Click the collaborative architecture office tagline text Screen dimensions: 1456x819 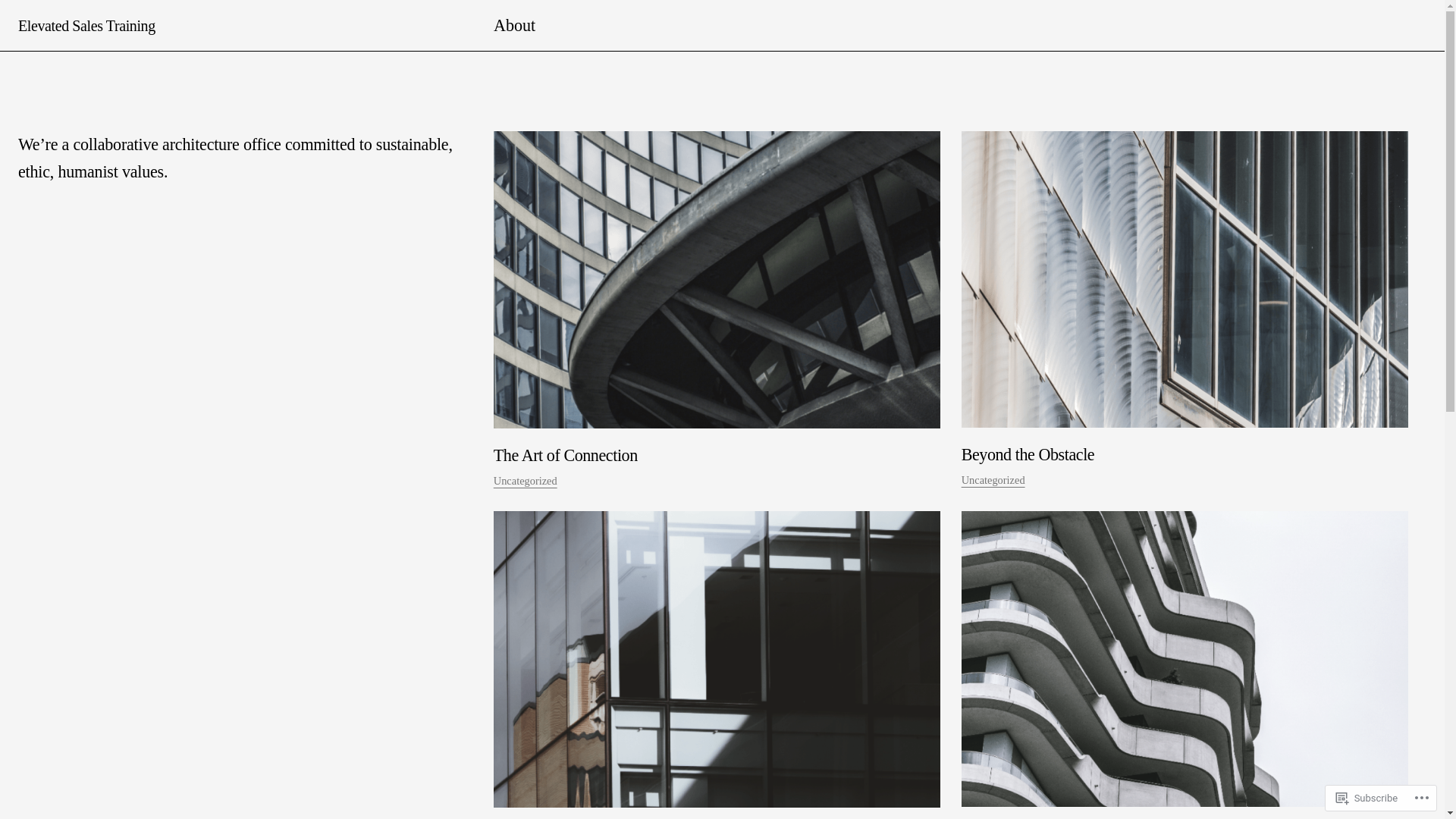pyautogui.click(x=236, y=158)
